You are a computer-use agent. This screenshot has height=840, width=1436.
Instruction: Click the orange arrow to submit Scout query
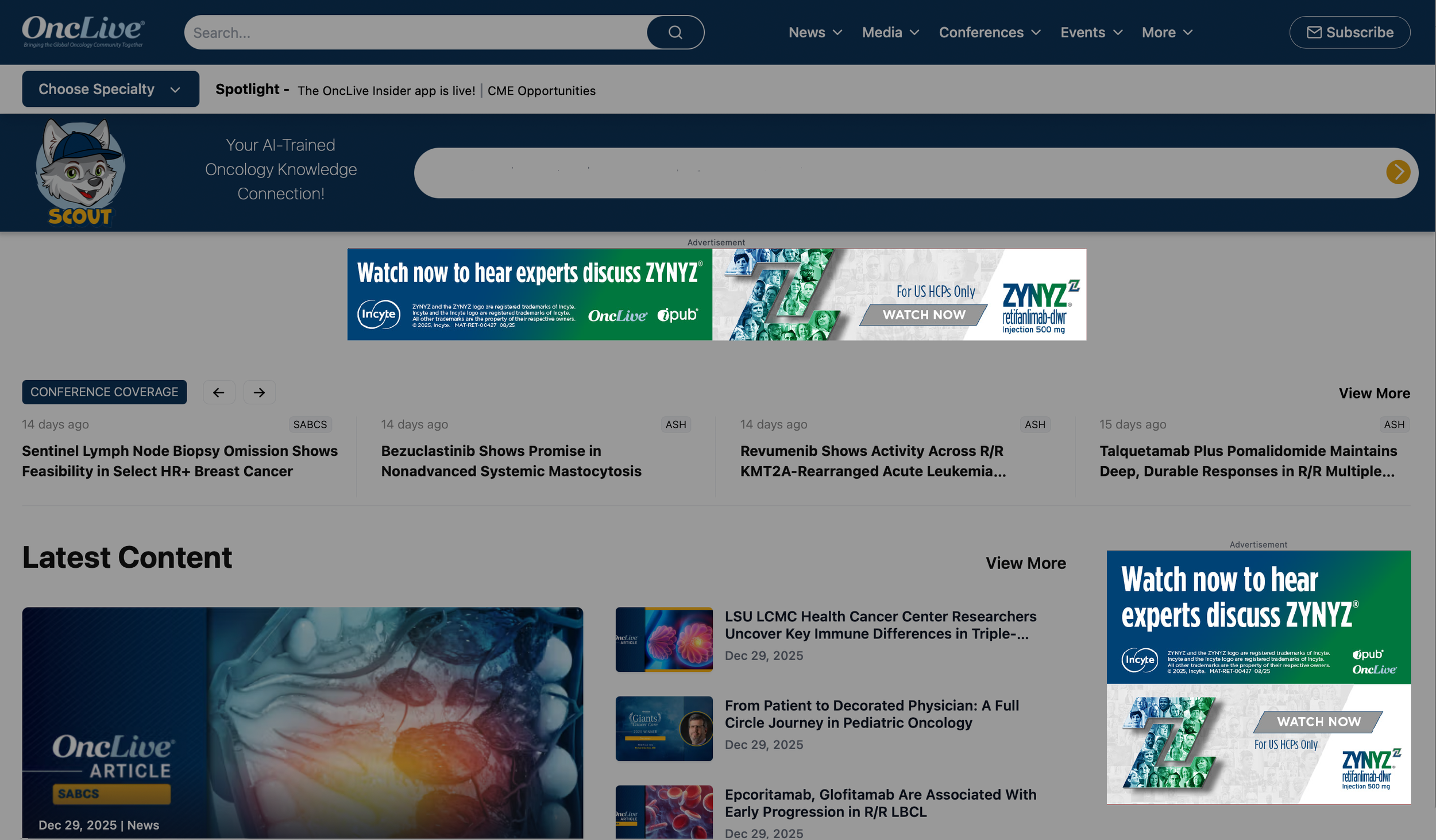point(1398,173)
